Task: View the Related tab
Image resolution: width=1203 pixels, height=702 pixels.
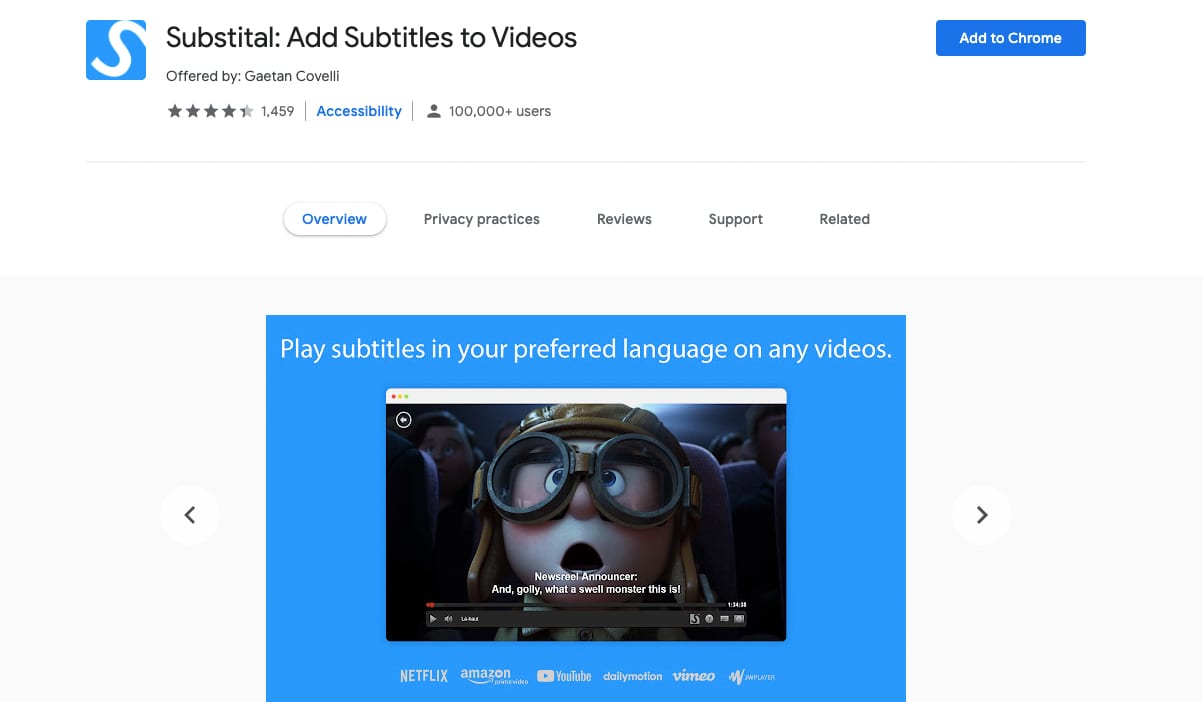Action: click(x=844, y=219)
